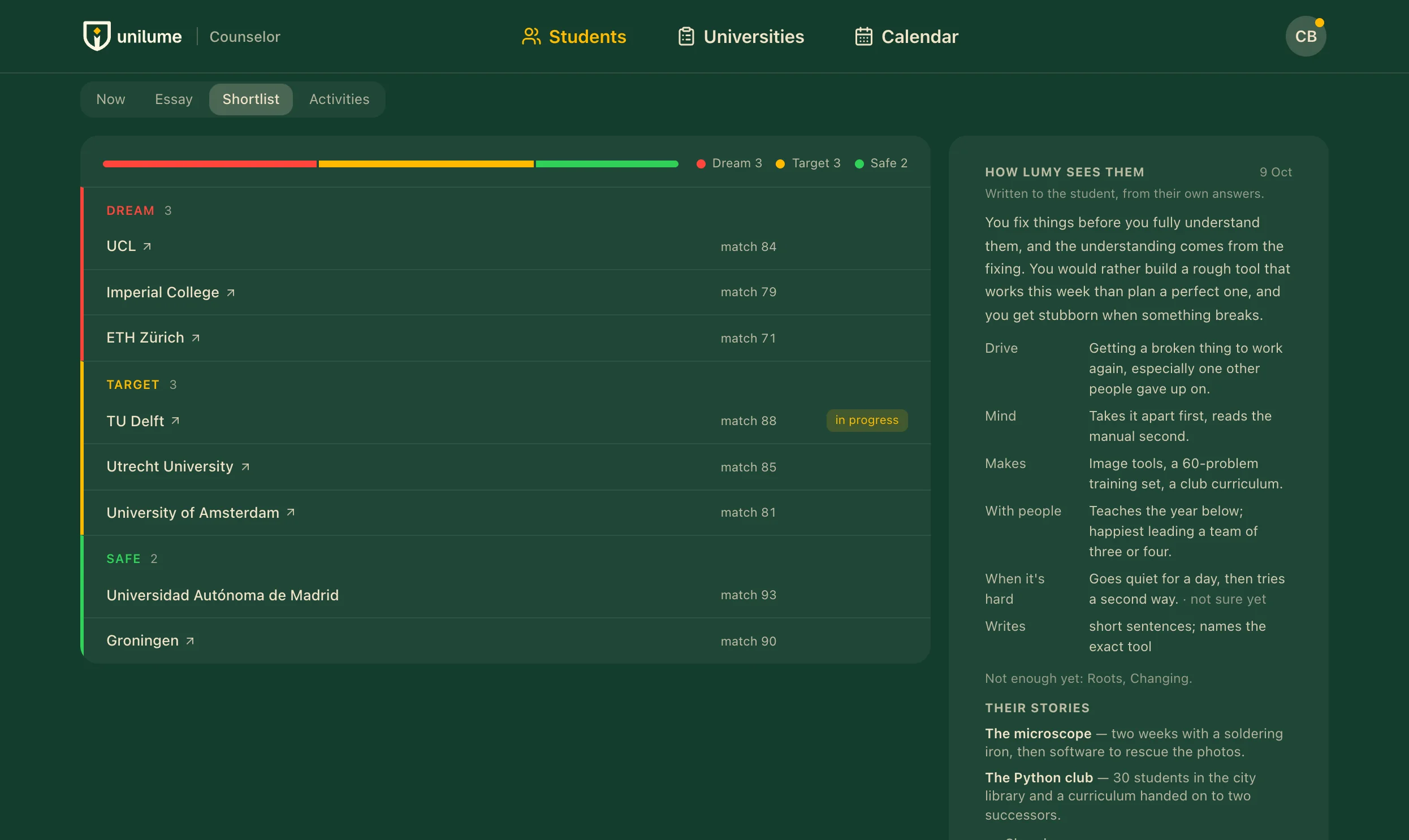The width and height of the screenshot is (1409, 840).
Task: Open the UCL university name
Action: 121,246
